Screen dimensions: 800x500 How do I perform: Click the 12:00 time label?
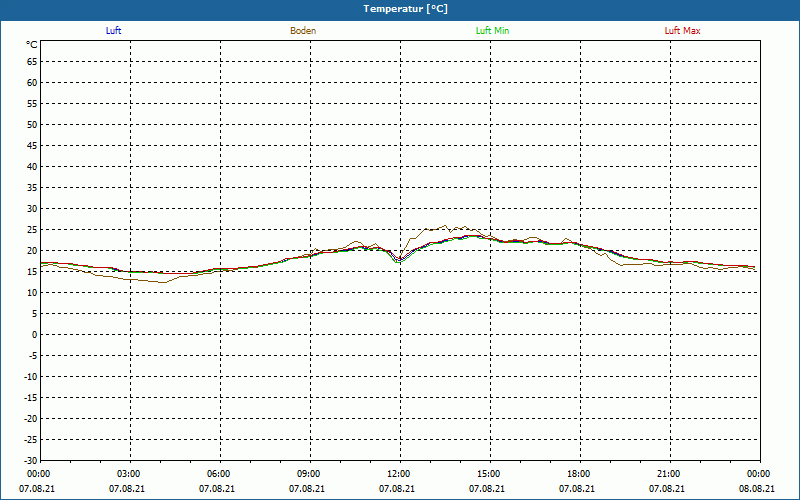click(x=399, y=474)
